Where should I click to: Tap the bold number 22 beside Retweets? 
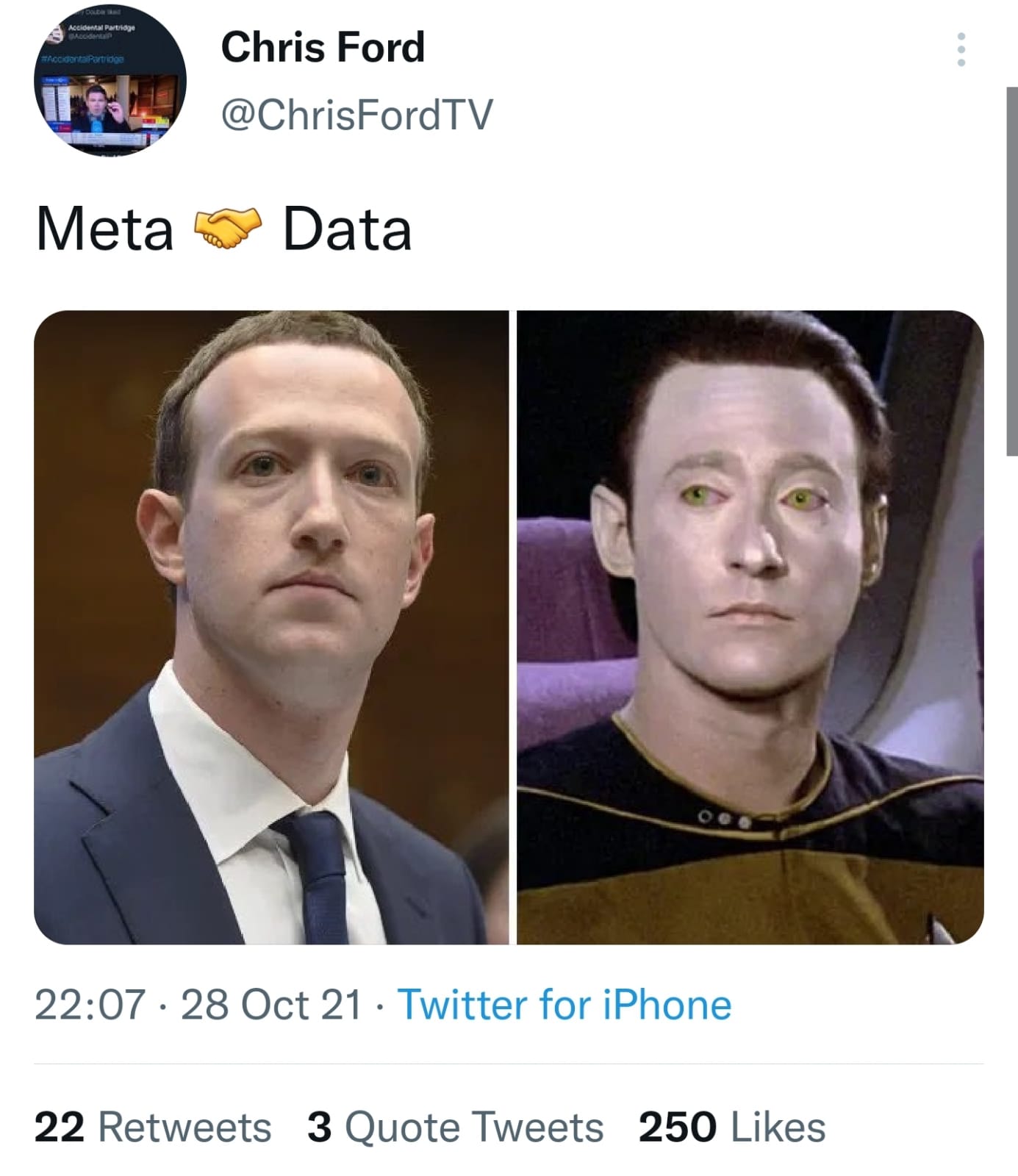click(x=59, y=1127)
